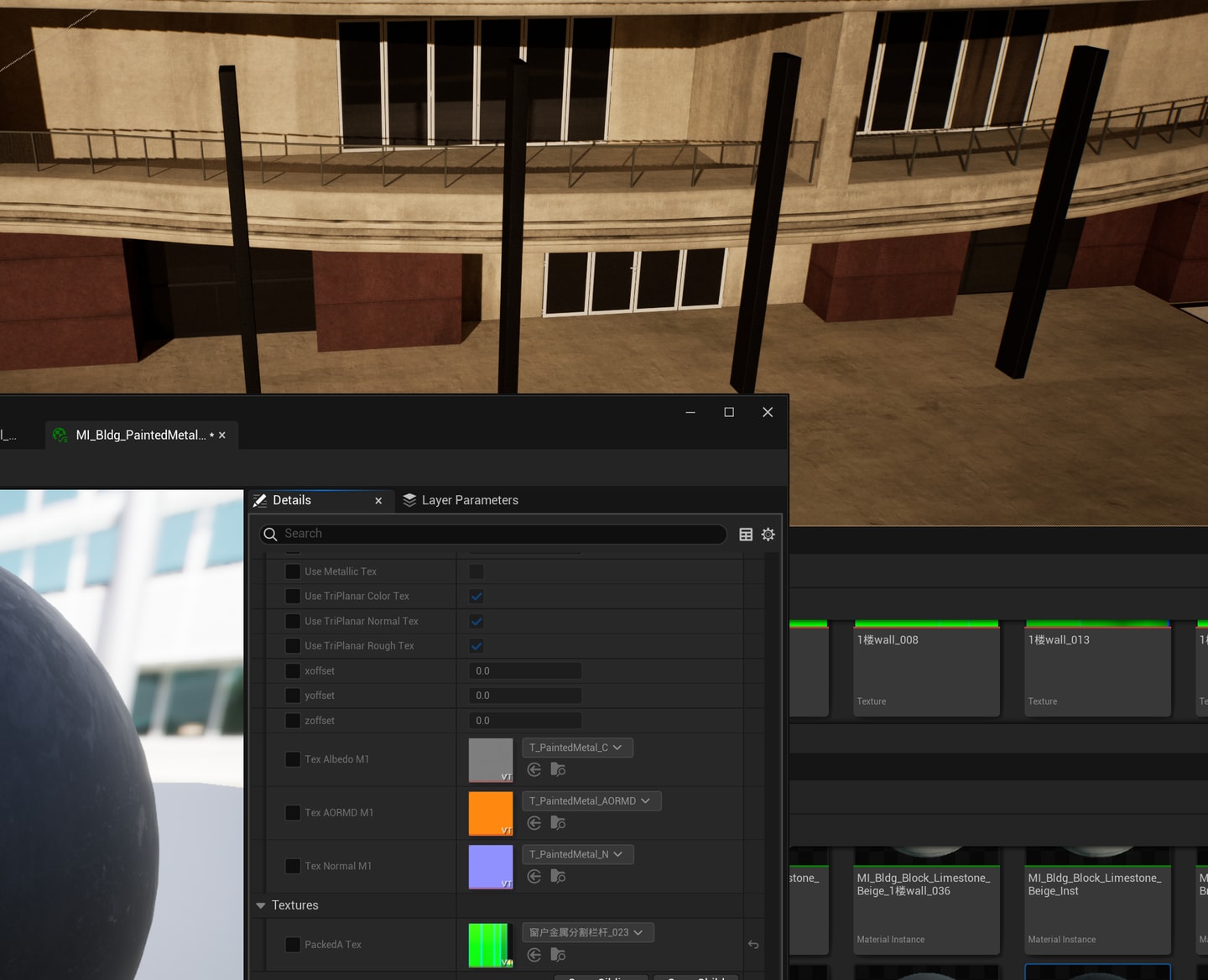This screenshot has width=1208, height=980.
Task: Select the 1楼wall_013 texture asset
Action: point(1097,669)
